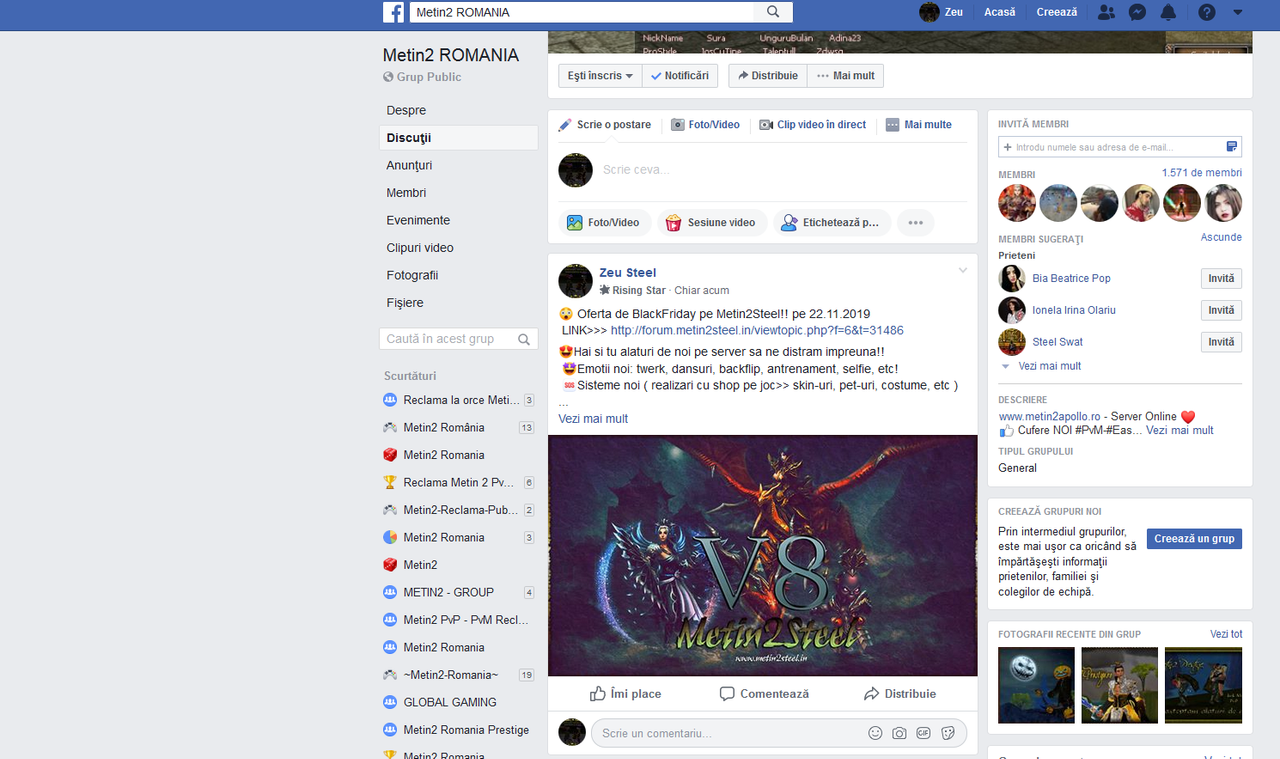
Task: Click the Facebook home logo
Action: pyautogui.click(x=393, y=12)
